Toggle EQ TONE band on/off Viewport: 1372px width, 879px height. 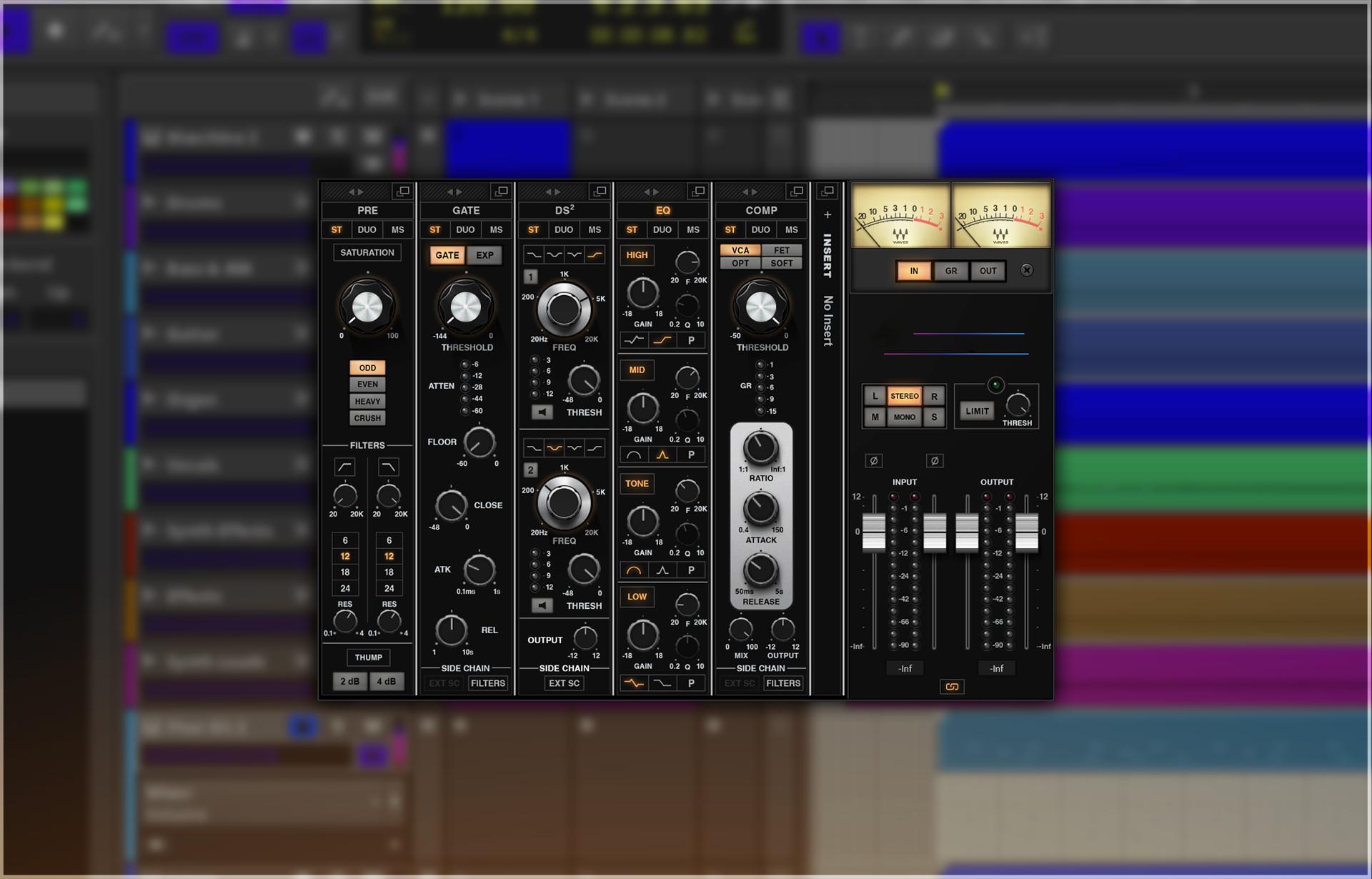click(637, 484)
